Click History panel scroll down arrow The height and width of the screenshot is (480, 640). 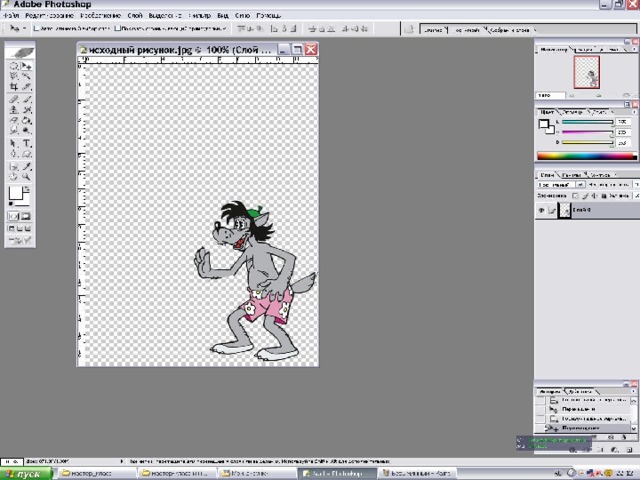coord(633,429)
